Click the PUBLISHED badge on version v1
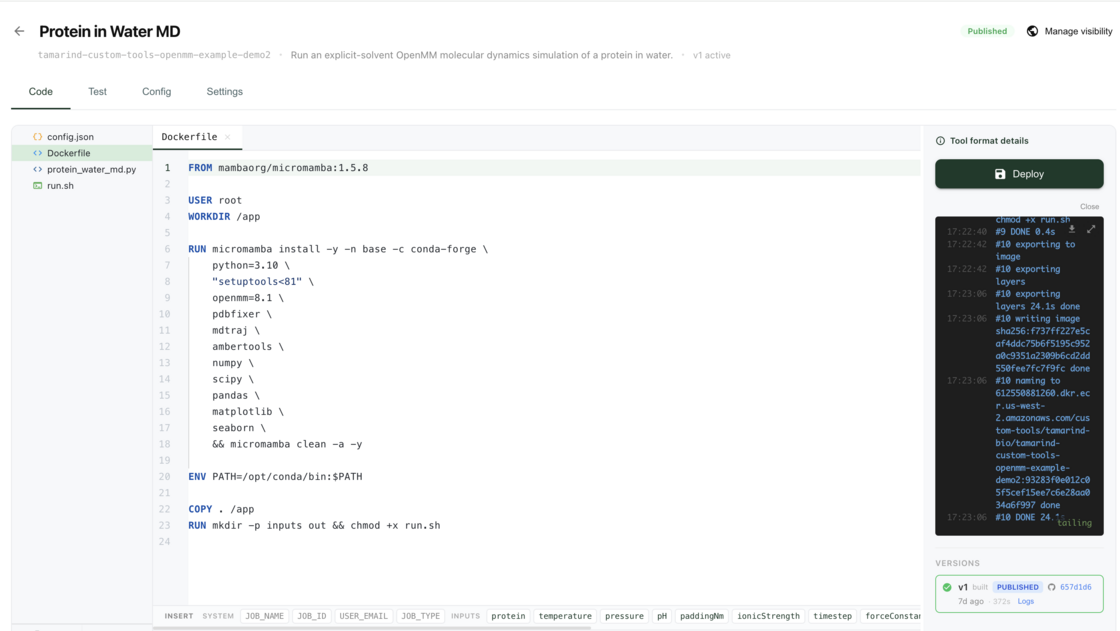The width and height of the screenshot is (1120, 631). pyautogui.click(x=1018, y=587)
